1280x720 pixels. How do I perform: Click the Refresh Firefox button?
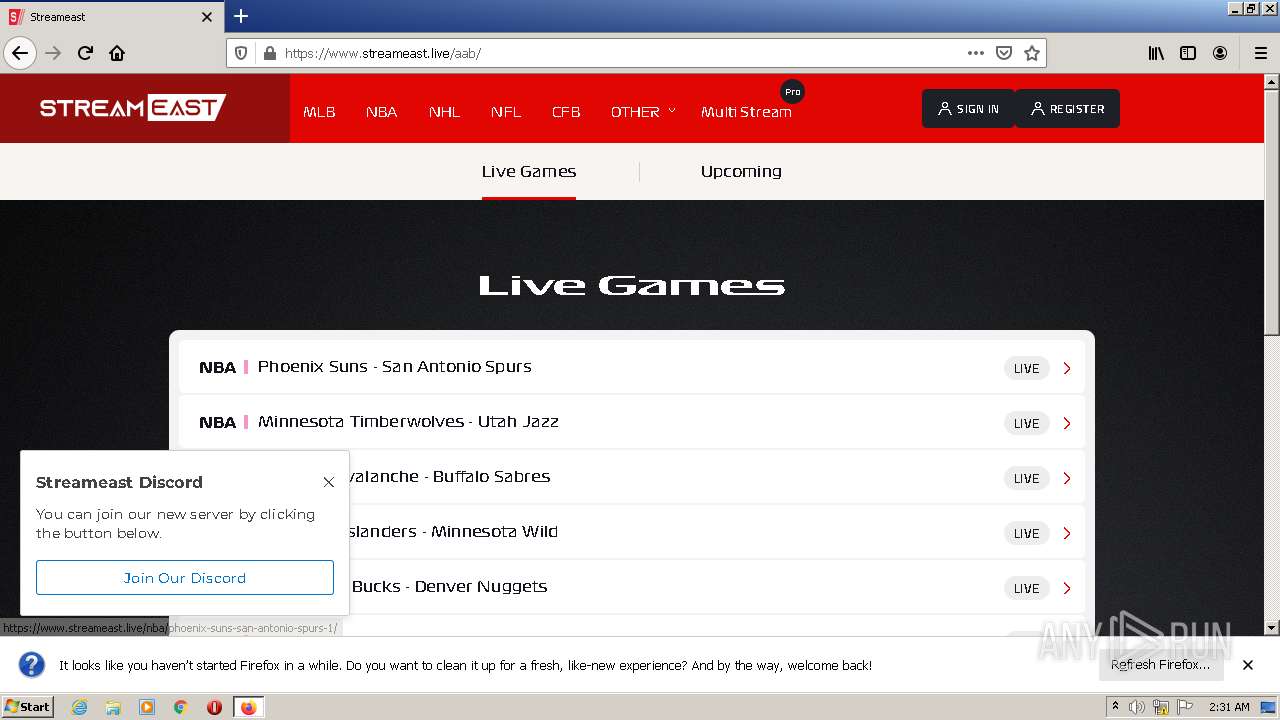click(1160, 664)
